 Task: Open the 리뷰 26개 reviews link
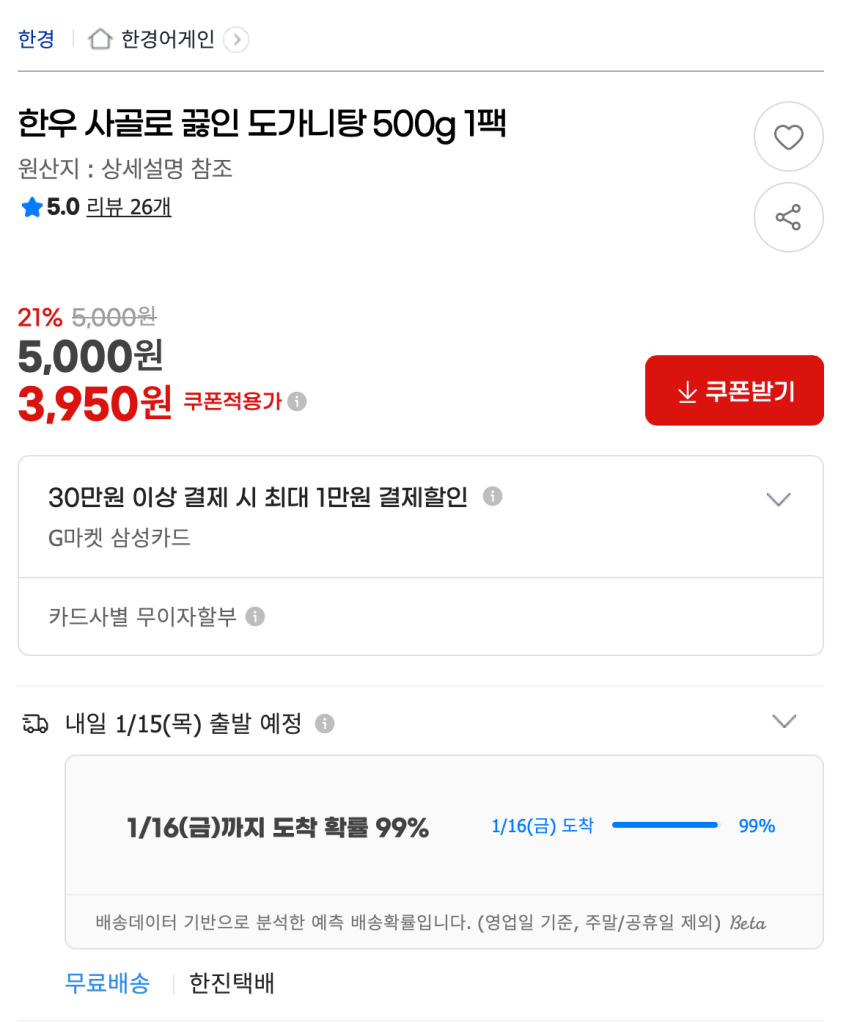point(129,208)
